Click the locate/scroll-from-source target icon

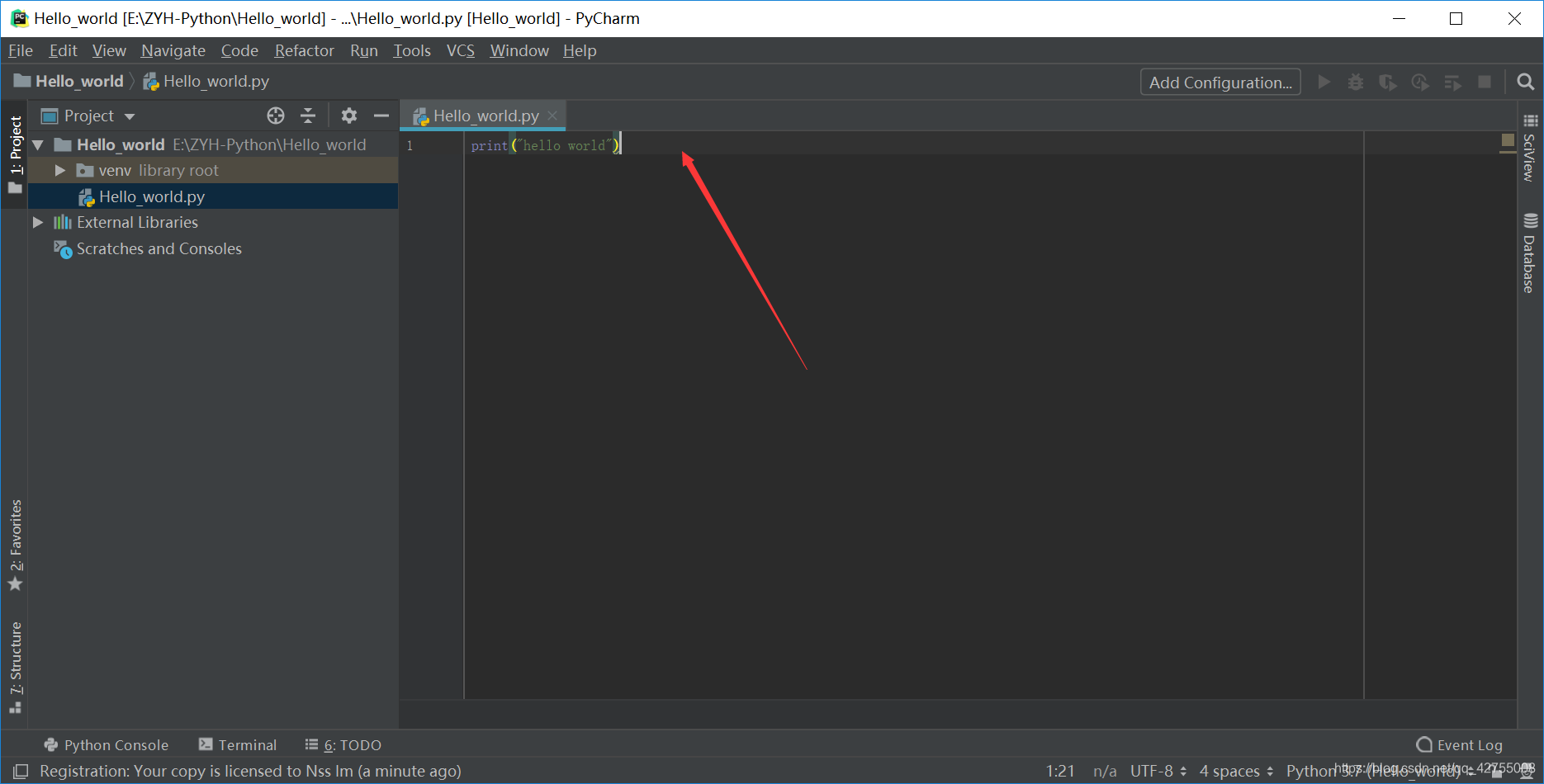[276, 116]
